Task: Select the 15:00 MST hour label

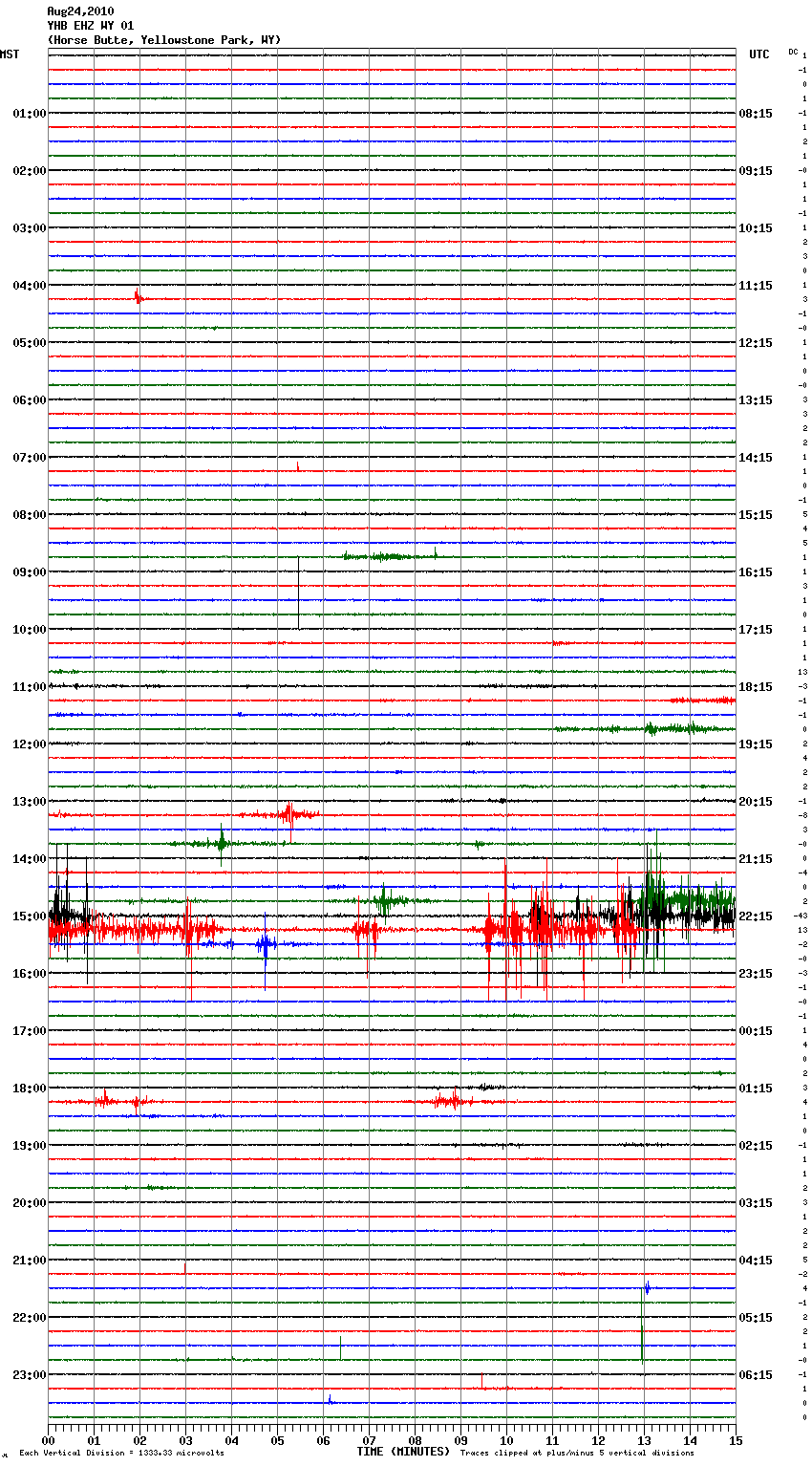Action: pyautogui.click(x=30, y=916)
